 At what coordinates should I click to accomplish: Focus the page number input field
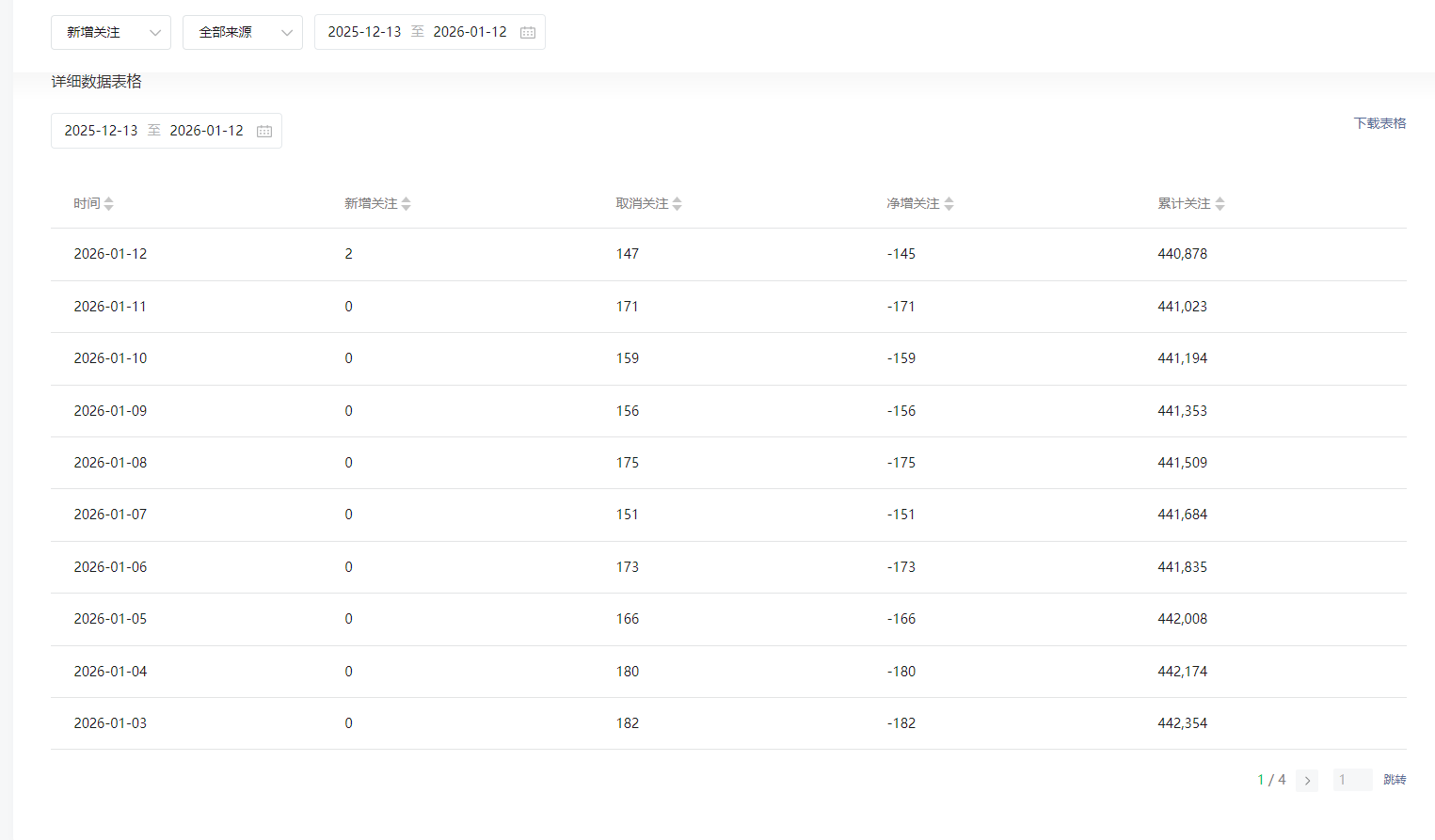pos(1352,780)
